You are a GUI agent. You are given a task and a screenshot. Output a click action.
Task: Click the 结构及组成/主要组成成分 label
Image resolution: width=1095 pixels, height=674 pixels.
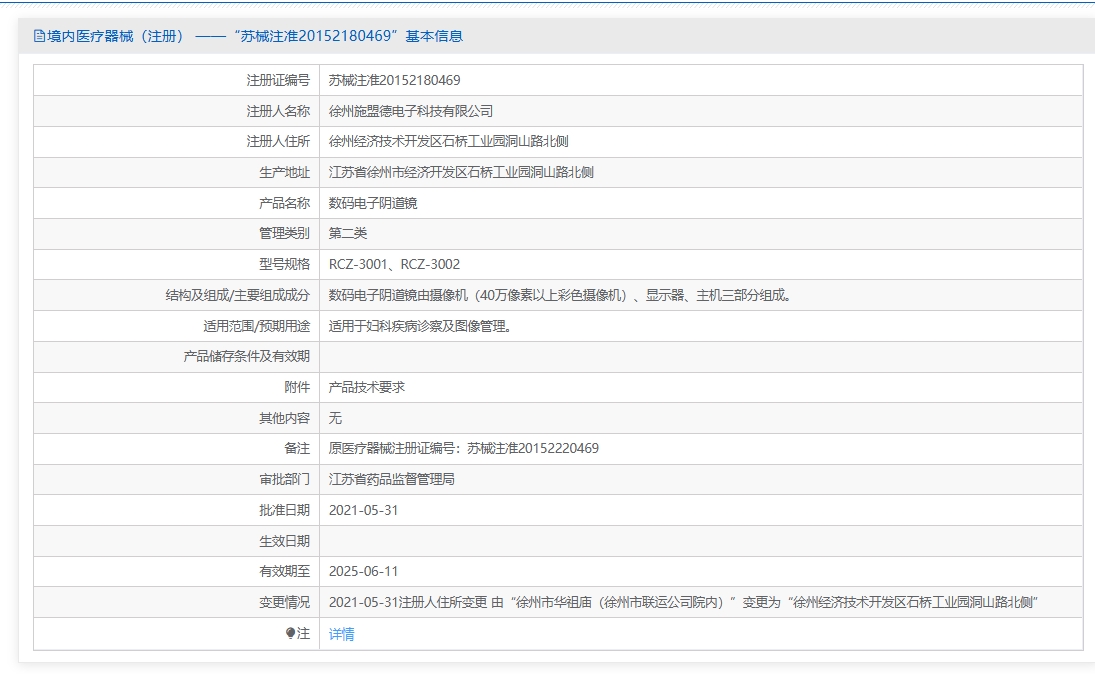237,295
